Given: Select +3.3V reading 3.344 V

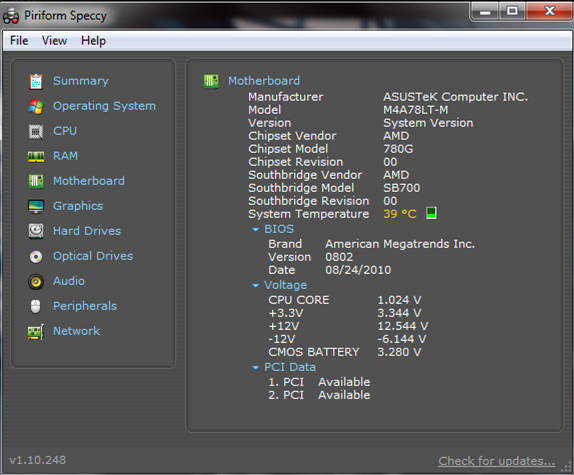Looking at the screenshot, I should pos(399,313).
